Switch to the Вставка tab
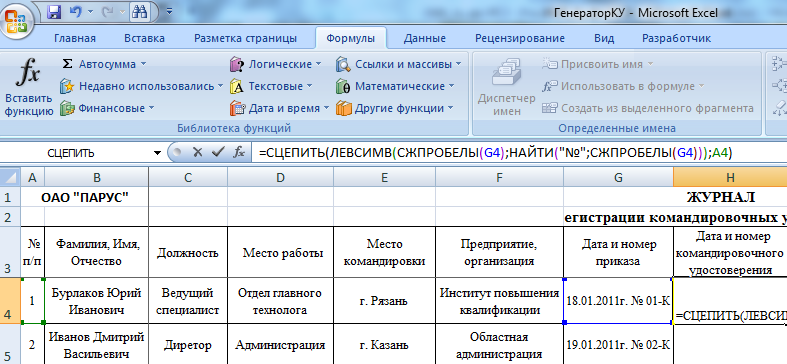 click(x=145, y=38)
